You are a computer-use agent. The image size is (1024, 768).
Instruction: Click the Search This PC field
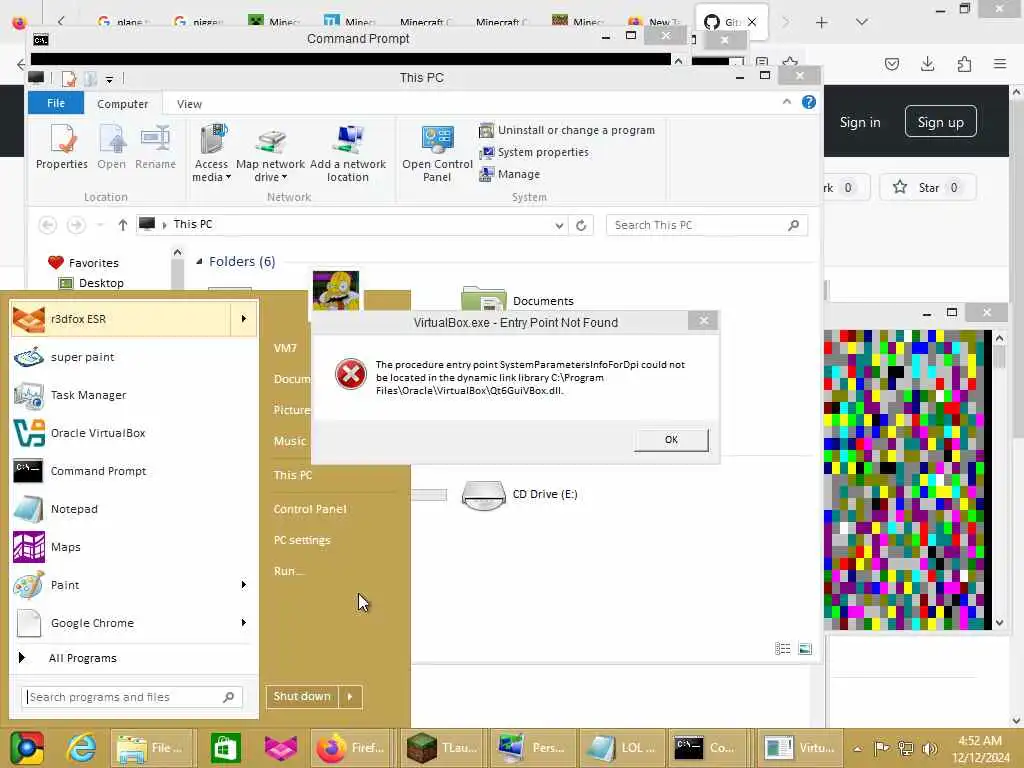pos(707,225)
